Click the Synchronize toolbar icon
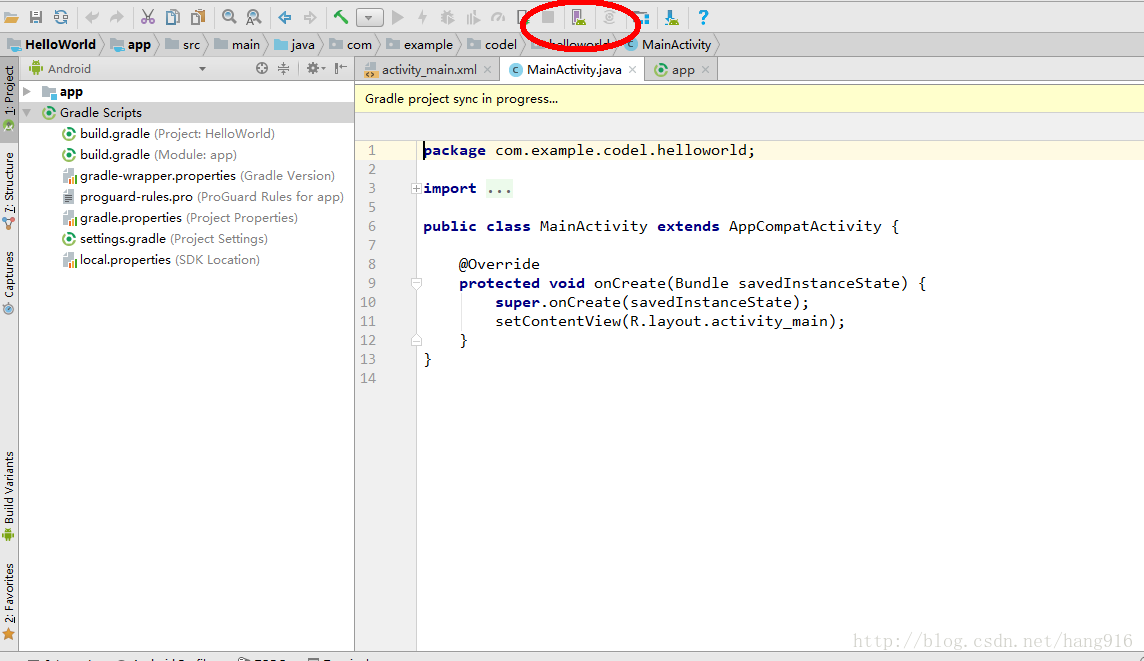 [x=61, y=17]
